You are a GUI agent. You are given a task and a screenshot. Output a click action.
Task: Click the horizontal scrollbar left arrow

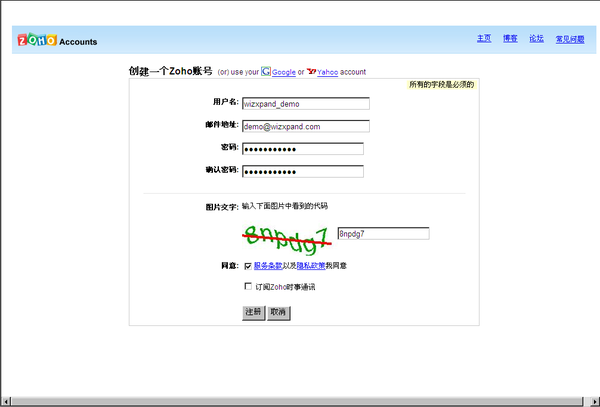(6, 401)
